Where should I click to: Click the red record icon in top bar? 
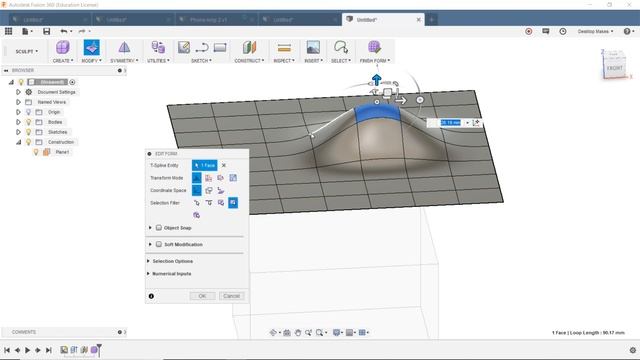pos(529,31)
